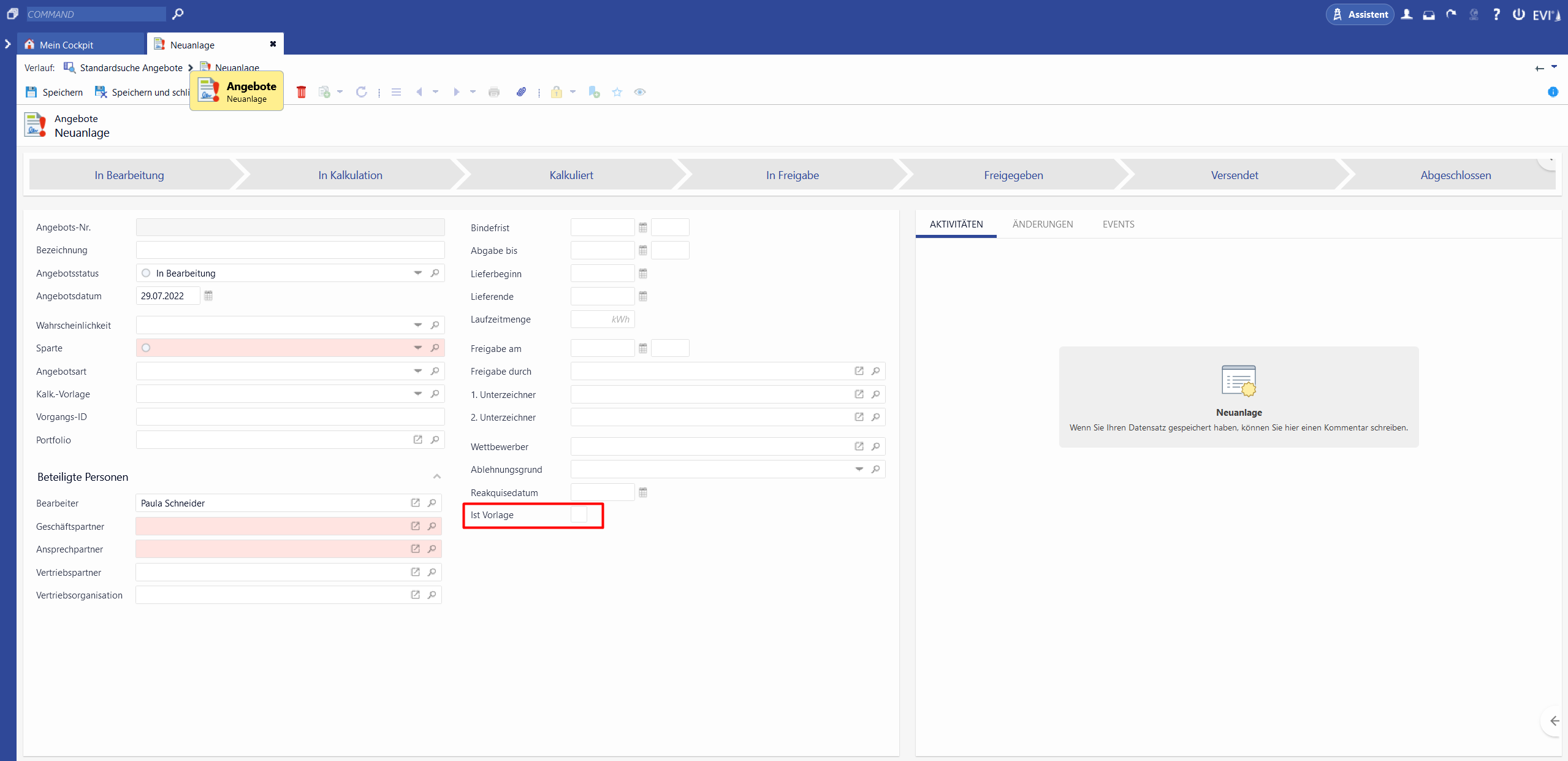Collapse the Beteiligte Personen section
This screenshot has height=761, width=1568.
pyautogui.click(x=437, y=476)
